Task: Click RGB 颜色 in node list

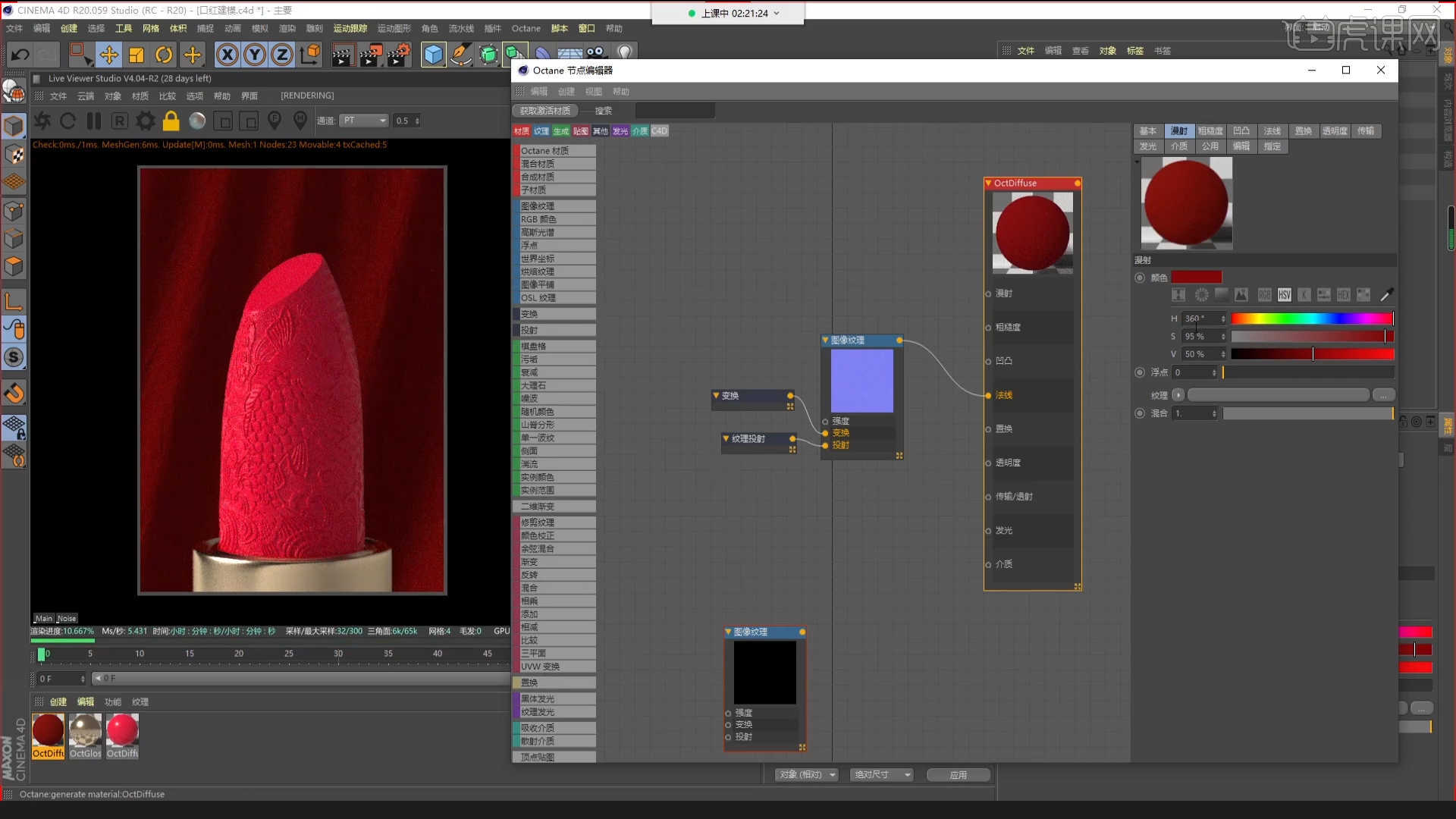Action: [556, 219]
